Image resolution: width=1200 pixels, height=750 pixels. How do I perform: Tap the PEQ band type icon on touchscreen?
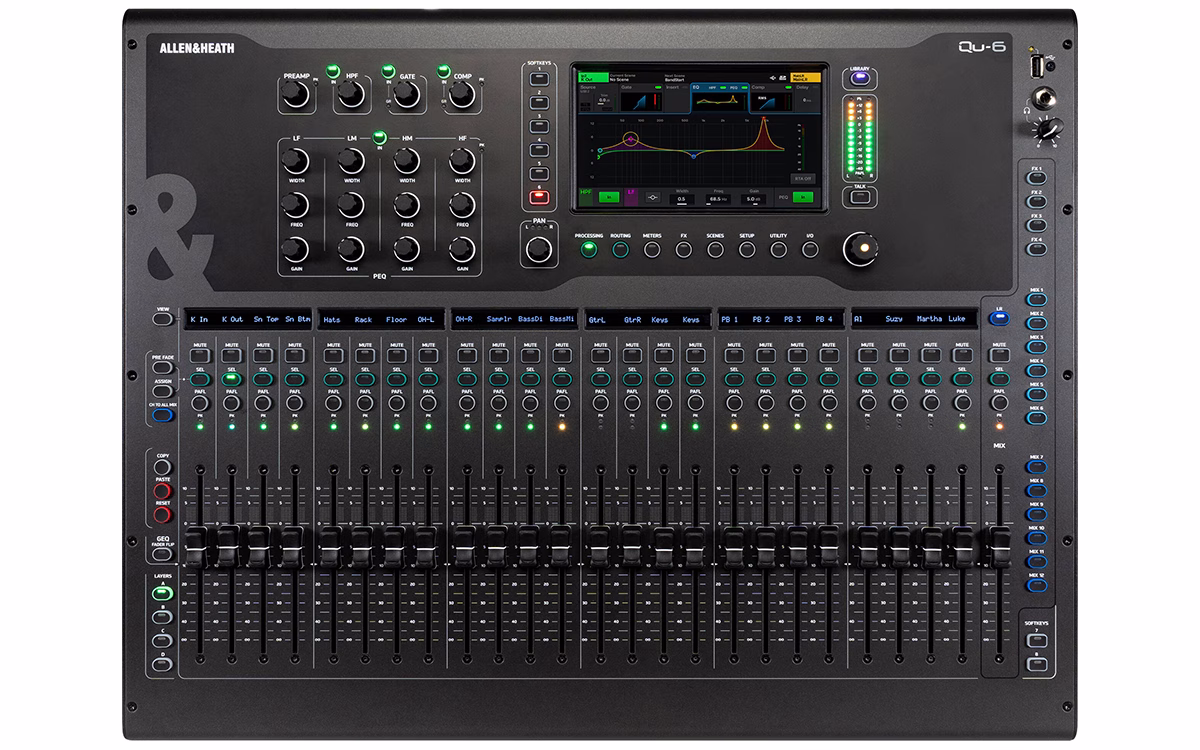pyautogui.click(x=652, y=198)
